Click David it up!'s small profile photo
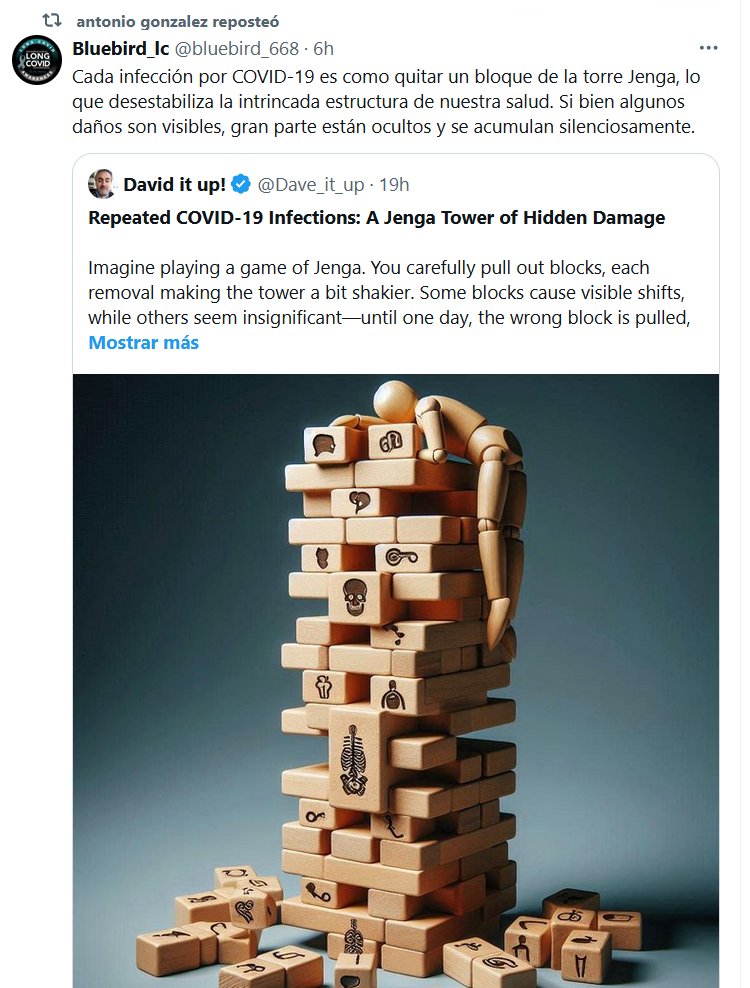The image size is (750, 988). [102, 184]
